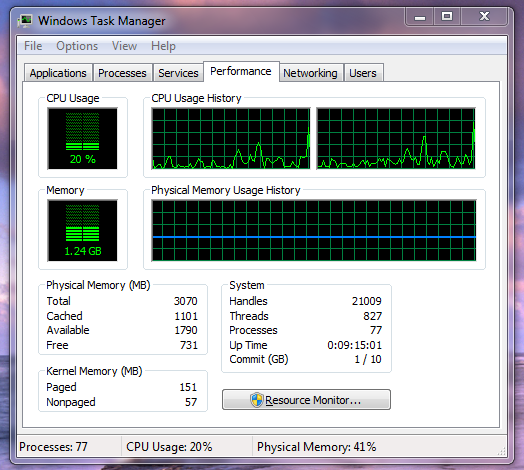Click the Total physical memory value 3070
Screen dimensions: 524x470
pyautogui.click(x=185, y=301)
